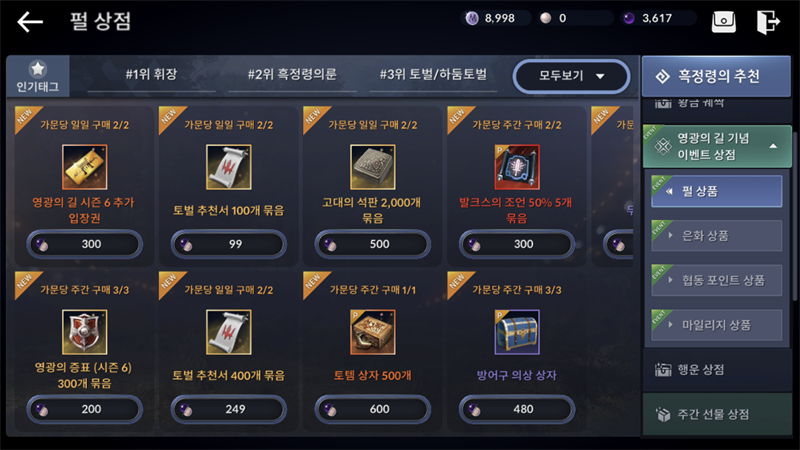Switch to #2위 흑정령의뢰 tag tab
800x450 pixels.
pyautogui.click(x=292, y=74)
